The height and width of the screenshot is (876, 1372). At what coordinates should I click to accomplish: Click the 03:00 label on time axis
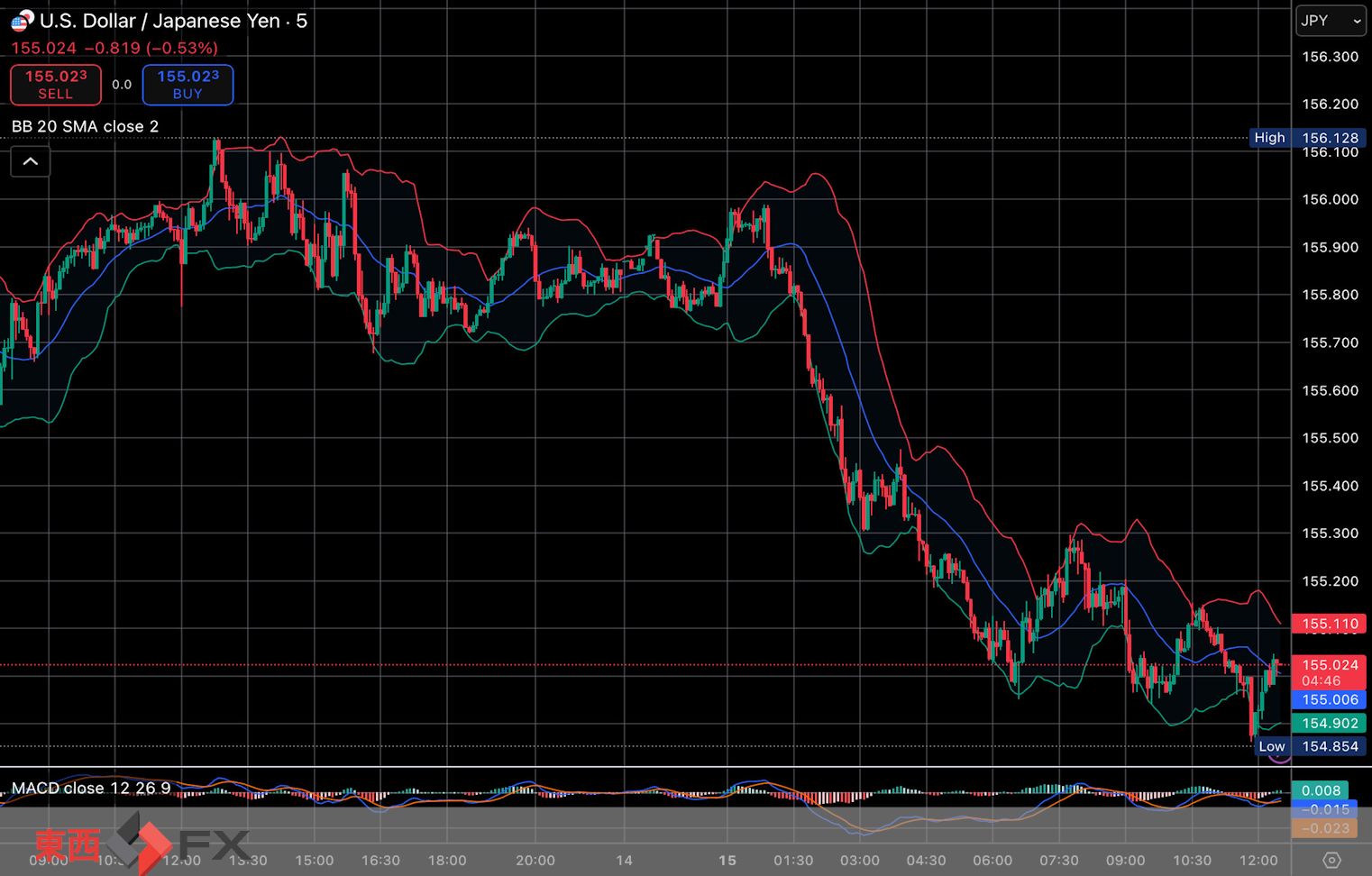coord(859,860)
